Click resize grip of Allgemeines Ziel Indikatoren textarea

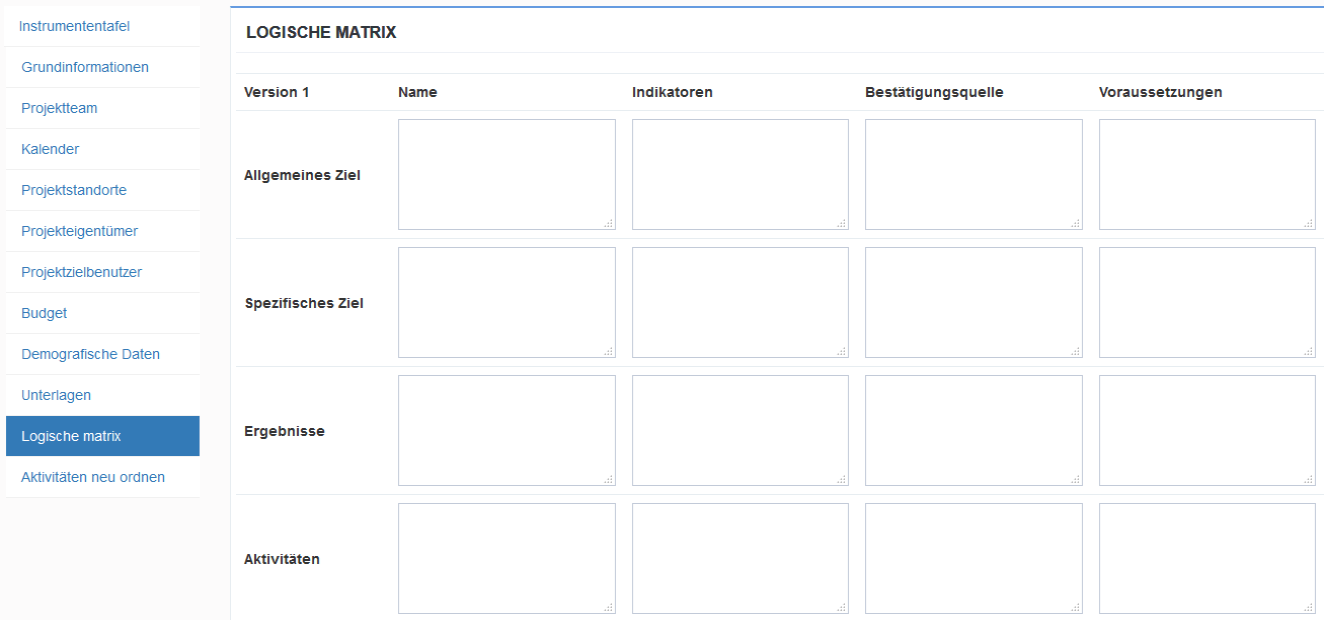842,224
